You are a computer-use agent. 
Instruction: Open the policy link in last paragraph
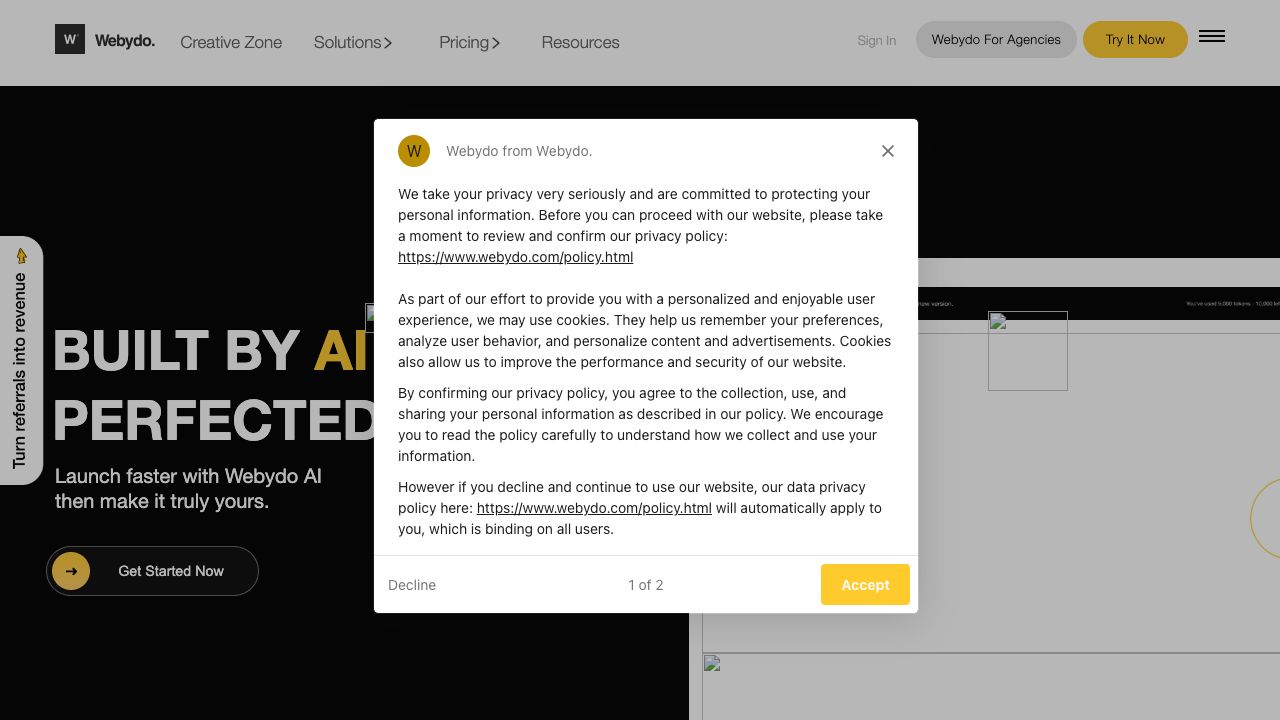594,508
